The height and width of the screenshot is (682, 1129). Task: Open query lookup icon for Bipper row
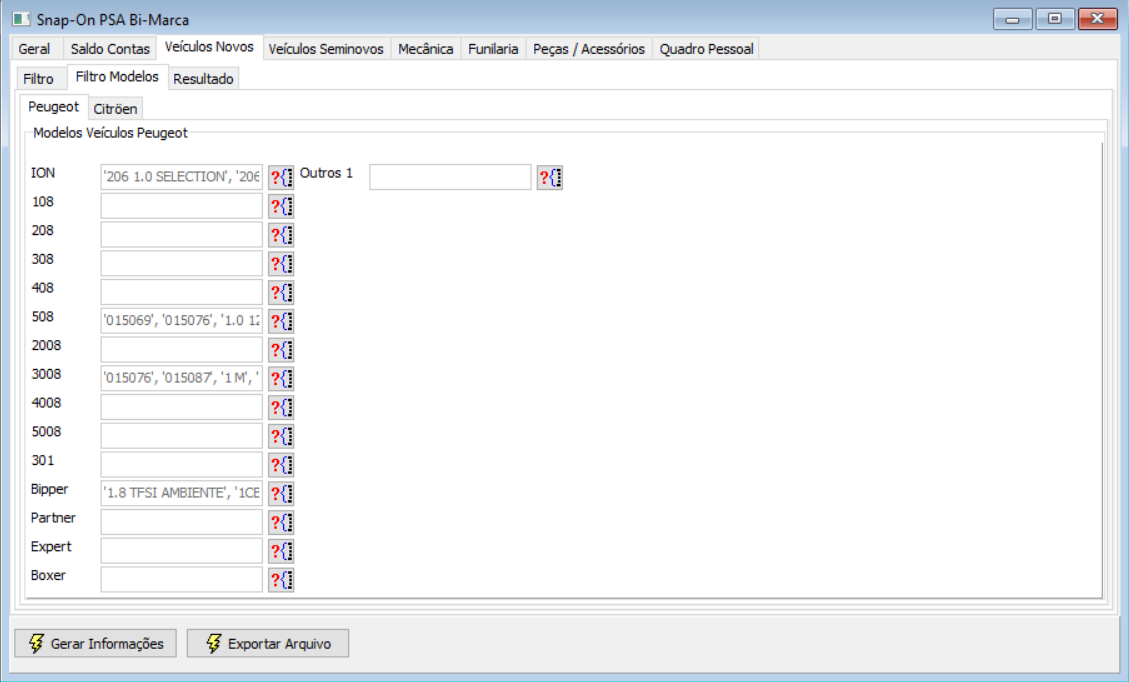(281, 494)
